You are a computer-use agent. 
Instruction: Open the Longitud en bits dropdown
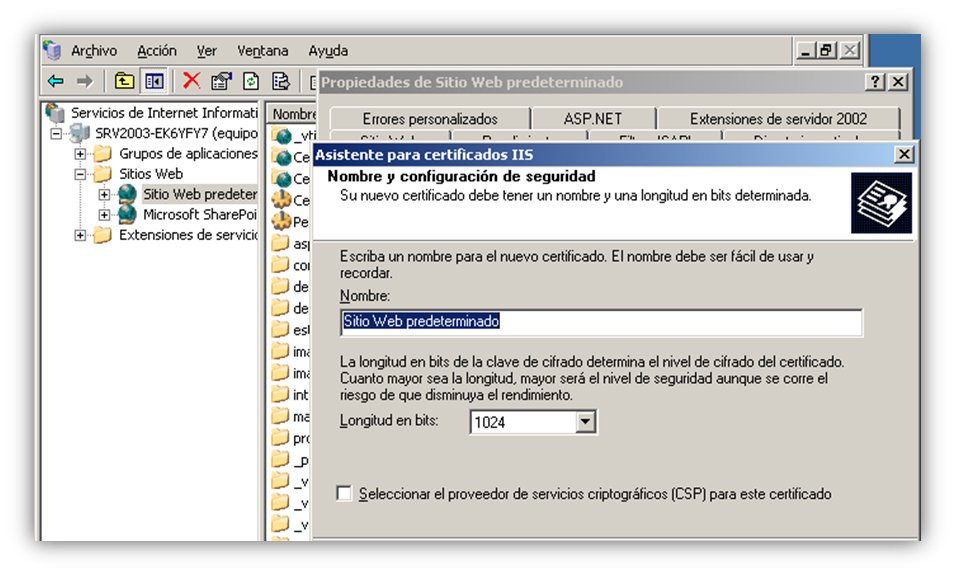[585, 422]
